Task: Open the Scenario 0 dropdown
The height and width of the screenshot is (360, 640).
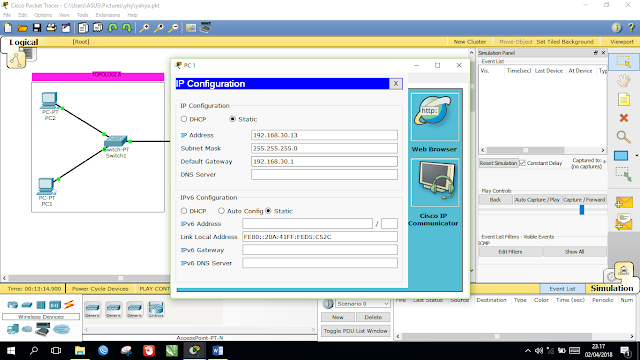Action: click(362, 304)
